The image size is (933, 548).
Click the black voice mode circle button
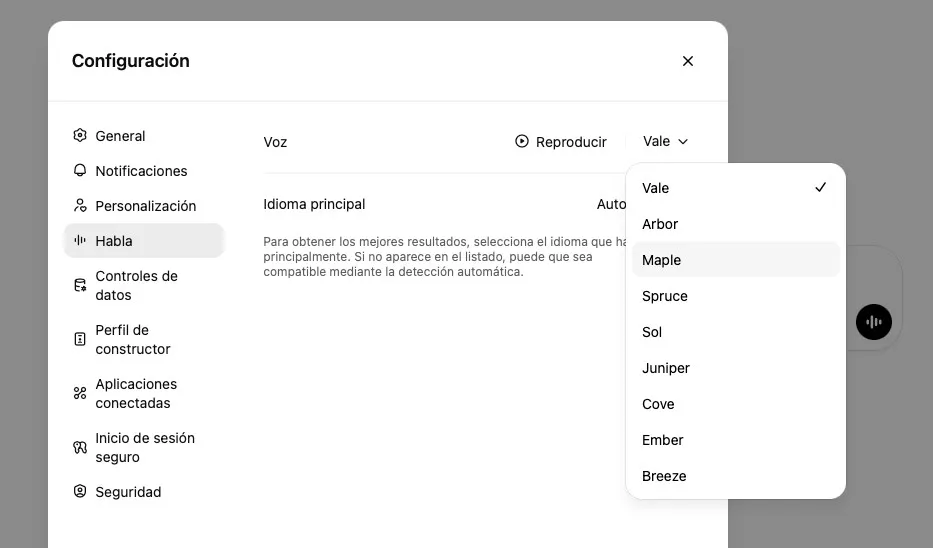(873, 322)
